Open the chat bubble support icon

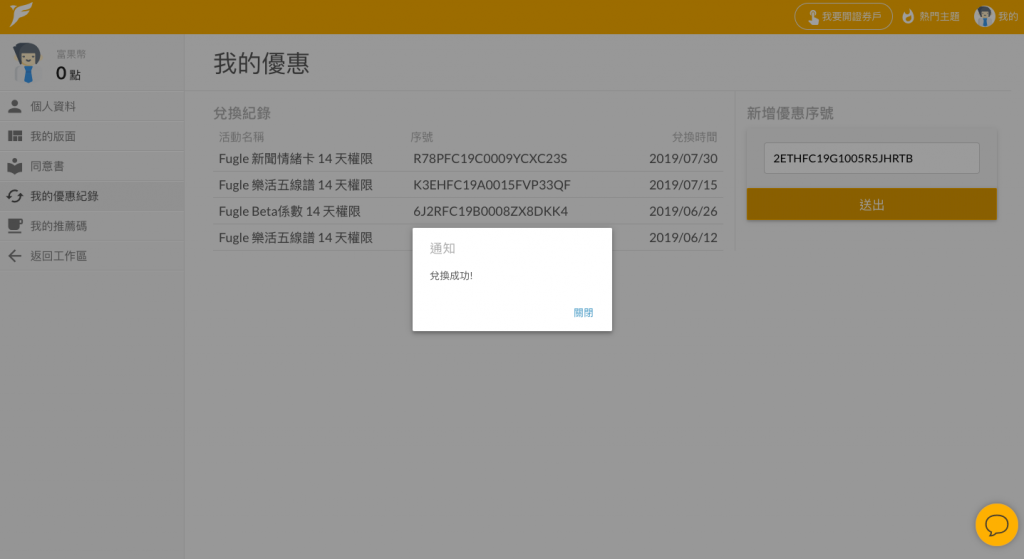tap(997, 524)
